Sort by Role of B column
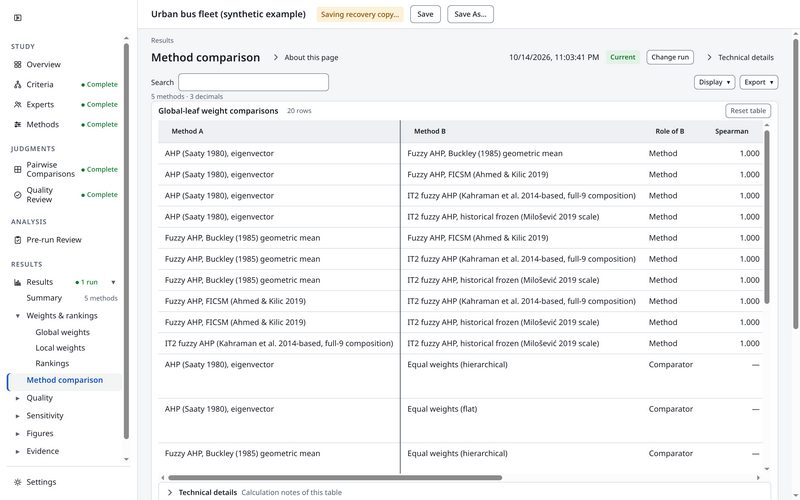The width and height of the screenshot is (800, 500). tap(669, 132)
